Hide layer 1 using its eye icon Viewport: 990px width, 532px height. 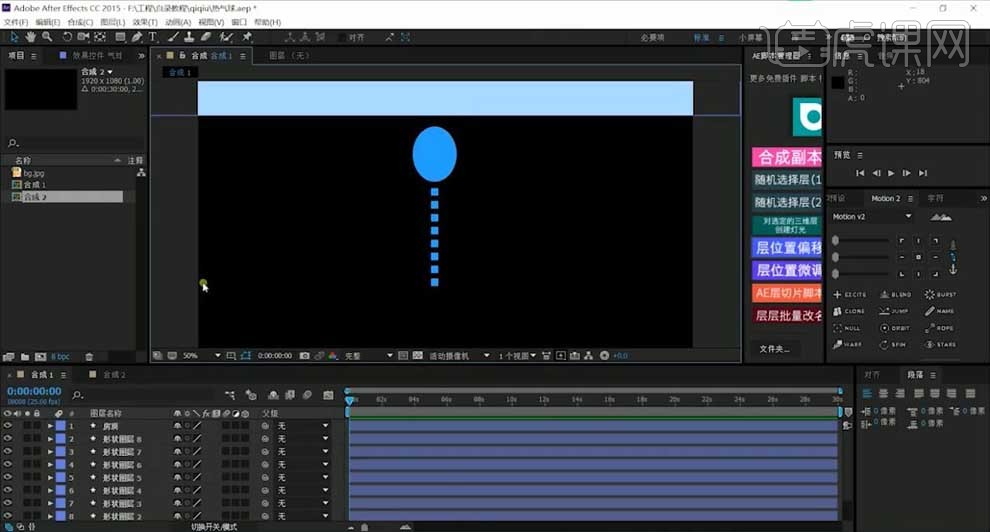[x=8, y=426]
